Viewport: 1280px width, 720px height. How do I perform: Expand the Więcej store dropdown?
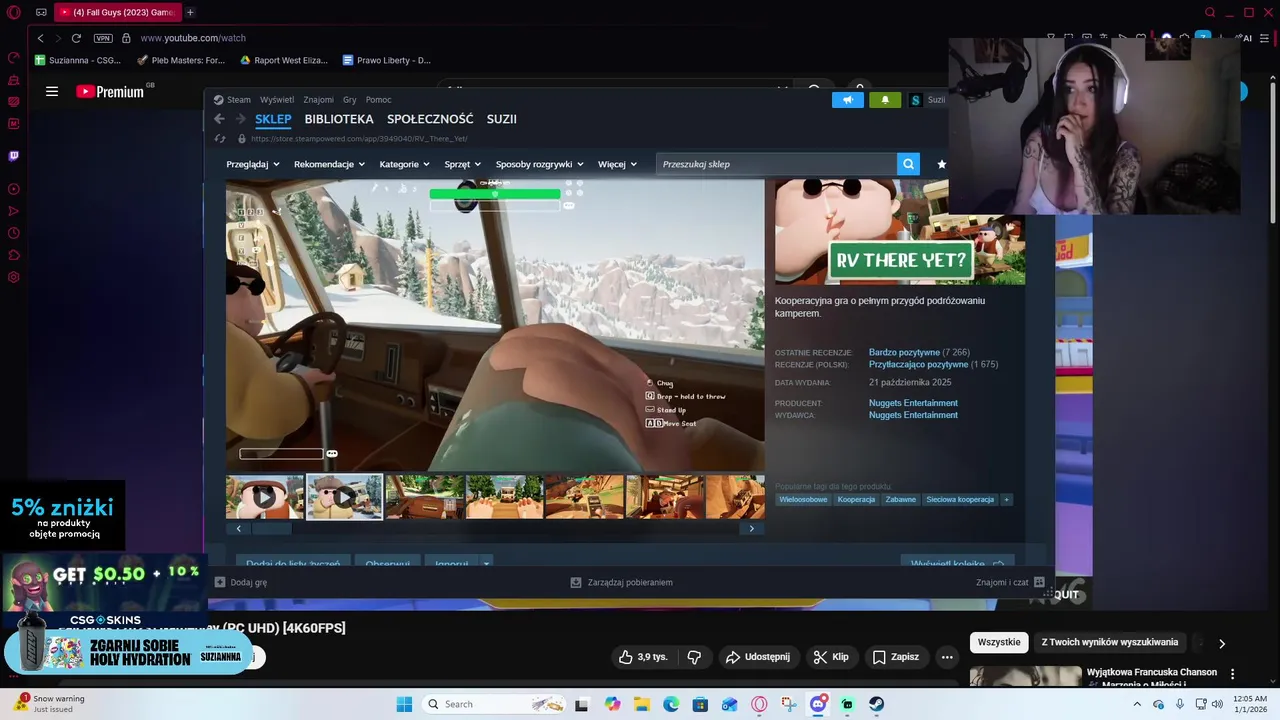617,164
